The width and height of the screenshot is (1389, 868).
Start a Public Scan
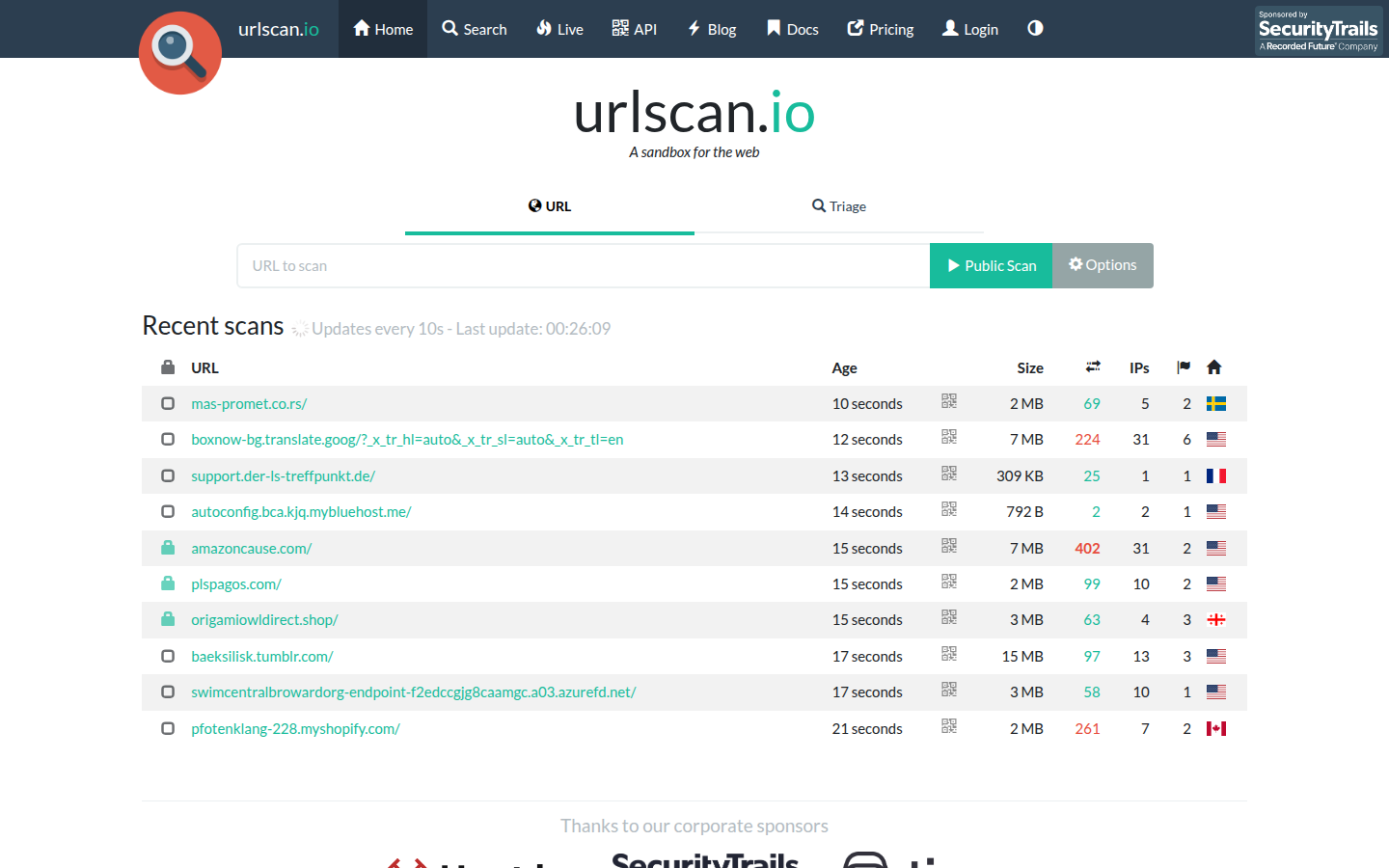click(x=991, y=265)
